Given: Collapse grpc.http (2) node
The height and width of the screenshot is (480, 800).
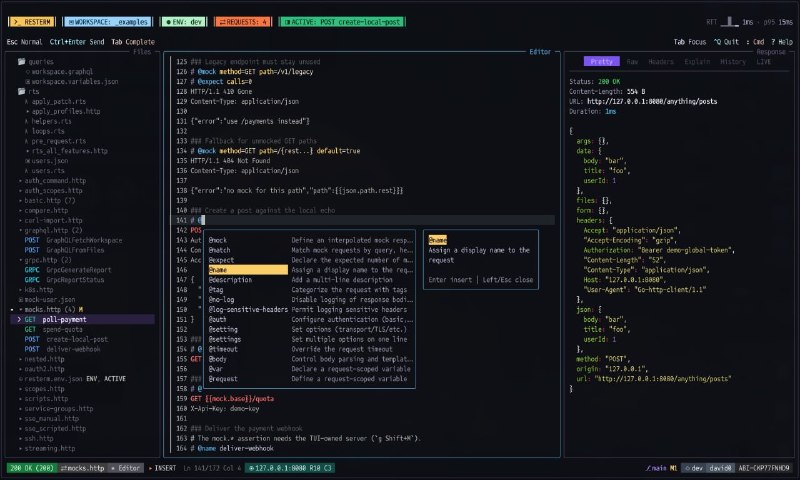Looking at the screenshot, I should (x=20, y=260).
